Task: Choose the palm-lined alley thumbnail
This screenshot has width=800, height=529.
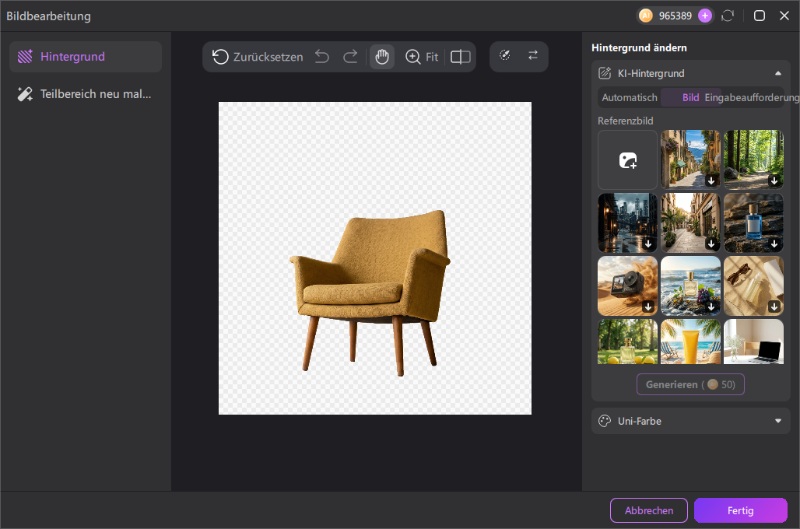Action: click(690, 223)
